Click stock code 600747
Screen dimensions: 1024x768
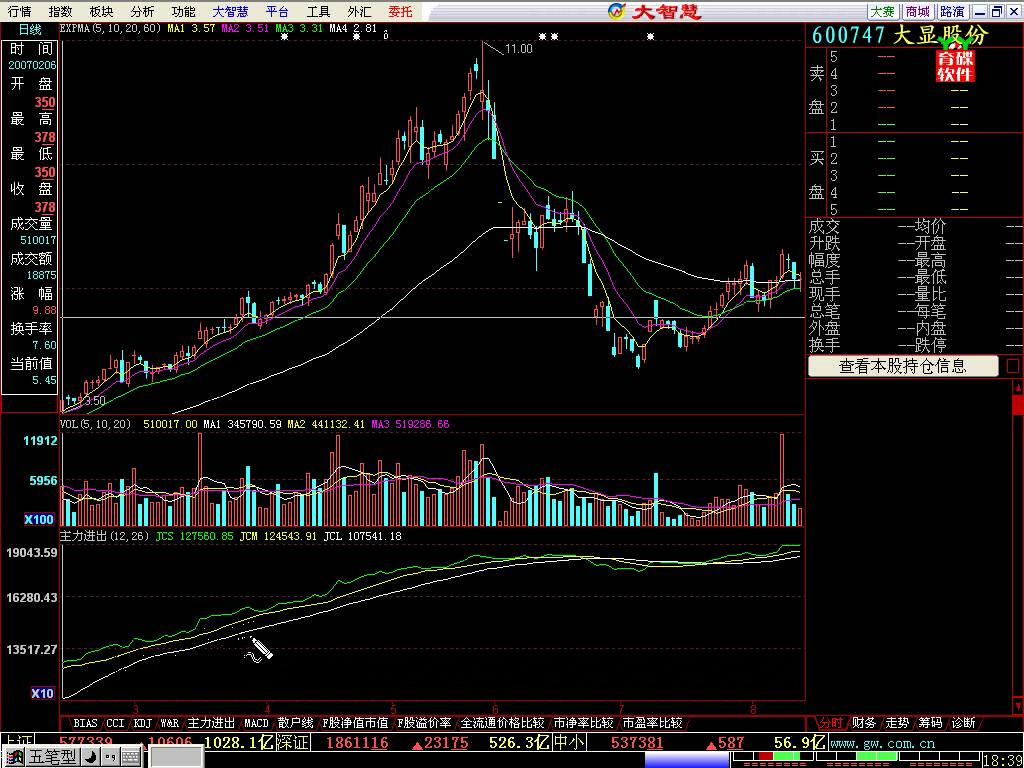pyautogui.click(x=848, y=35)
